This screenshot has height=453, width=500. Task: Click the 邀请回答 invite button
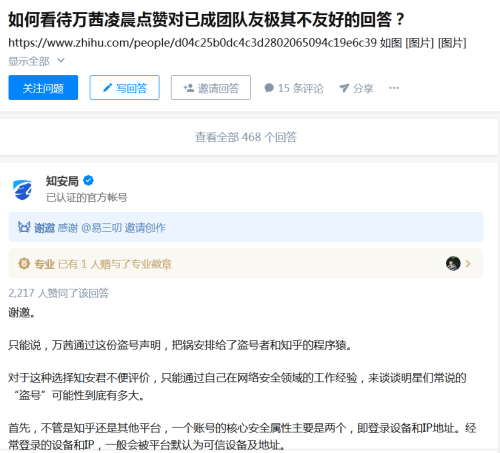point(211,88)
